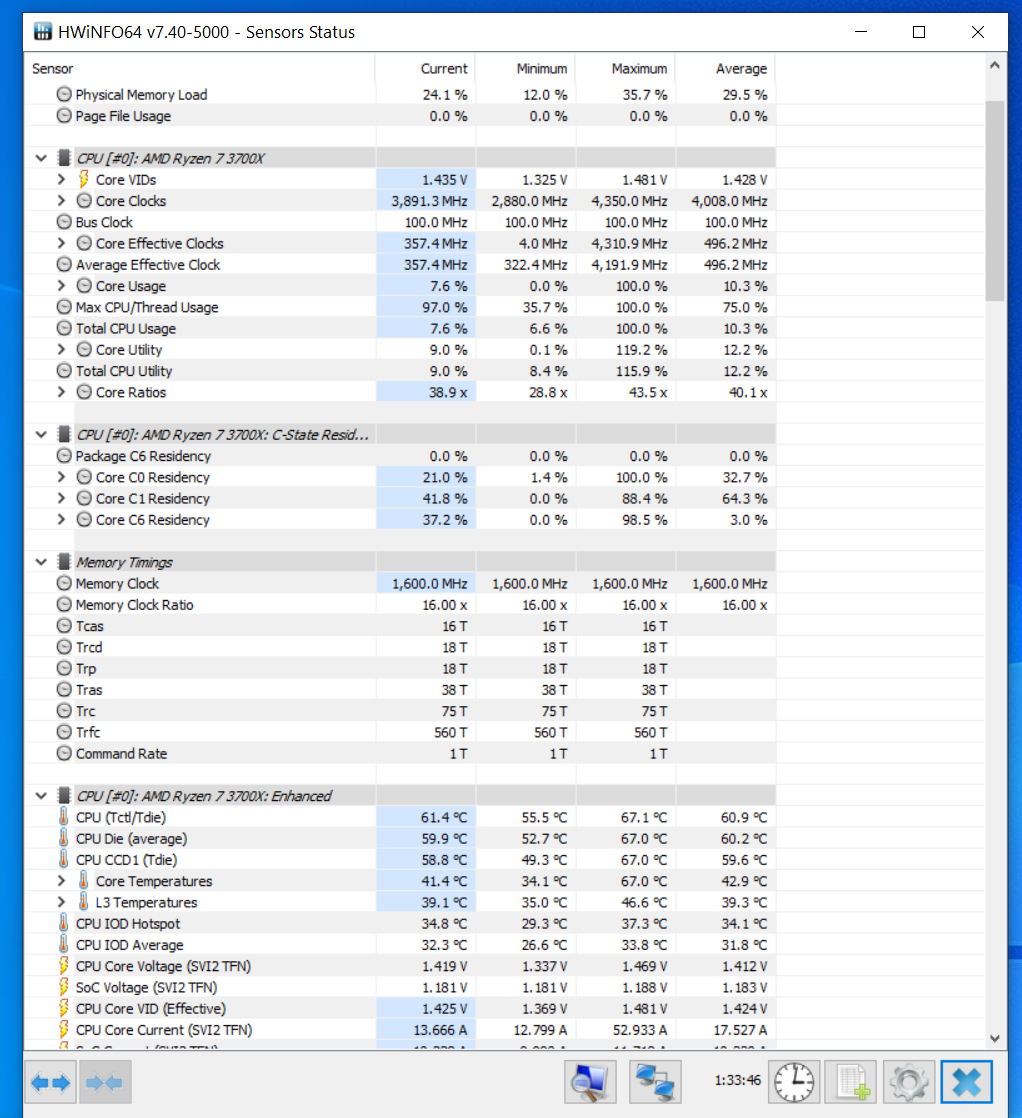Click the Package C6 Residency sensor icon
1022x1118 pixels.
pos(64,456)
